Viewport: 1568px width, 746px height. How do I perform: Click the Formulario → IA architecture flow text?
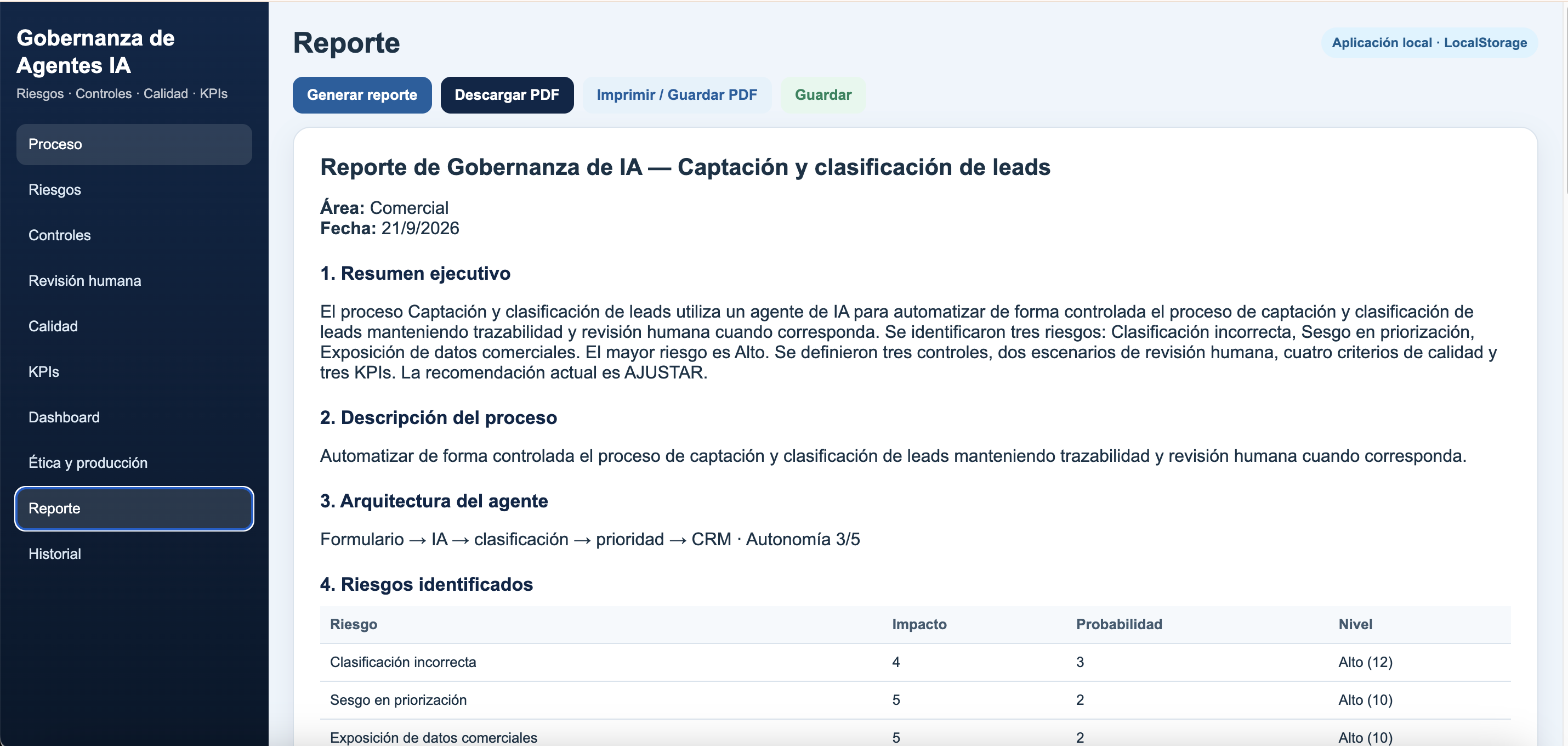(590, 540)
